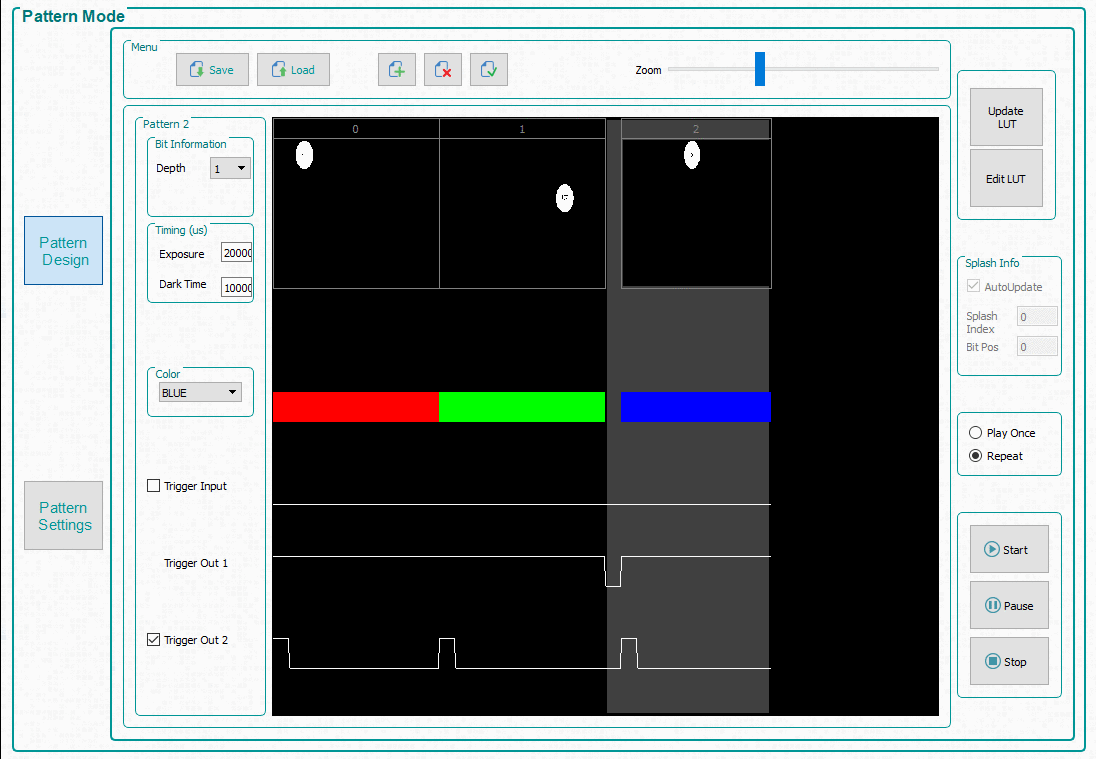
Task: Save the pattern sequence
Action: click(x=212, y=70)
